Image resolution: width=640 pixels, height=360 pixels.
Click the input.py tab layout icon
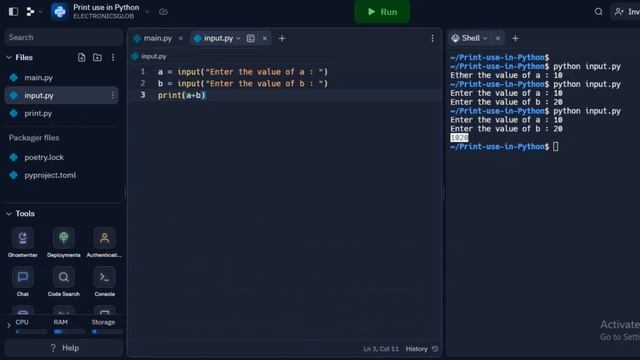click(251, 38)
